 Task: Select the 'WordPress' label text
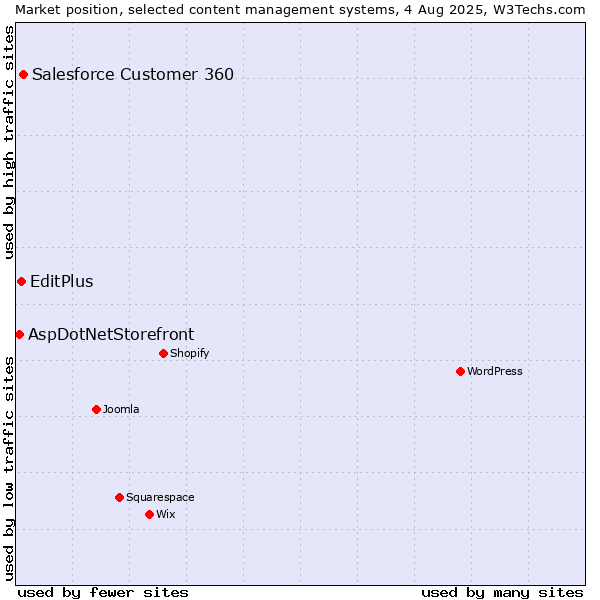tap(495, 371)
